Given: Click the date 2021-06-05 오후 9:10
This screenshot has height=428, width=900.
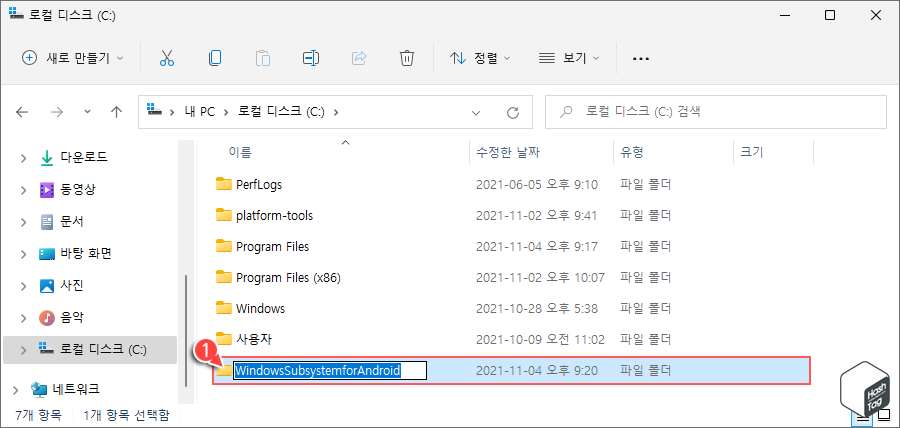Looking at the screenshot, I should pyautogui.click(x=537, y=185).
